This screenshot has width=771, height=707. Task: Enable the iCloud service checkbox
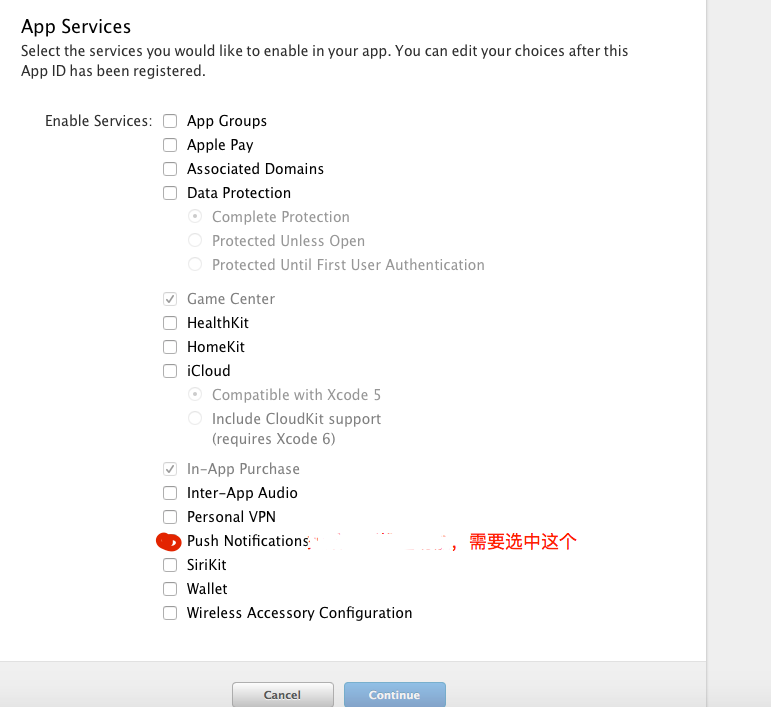pos(170,371)
